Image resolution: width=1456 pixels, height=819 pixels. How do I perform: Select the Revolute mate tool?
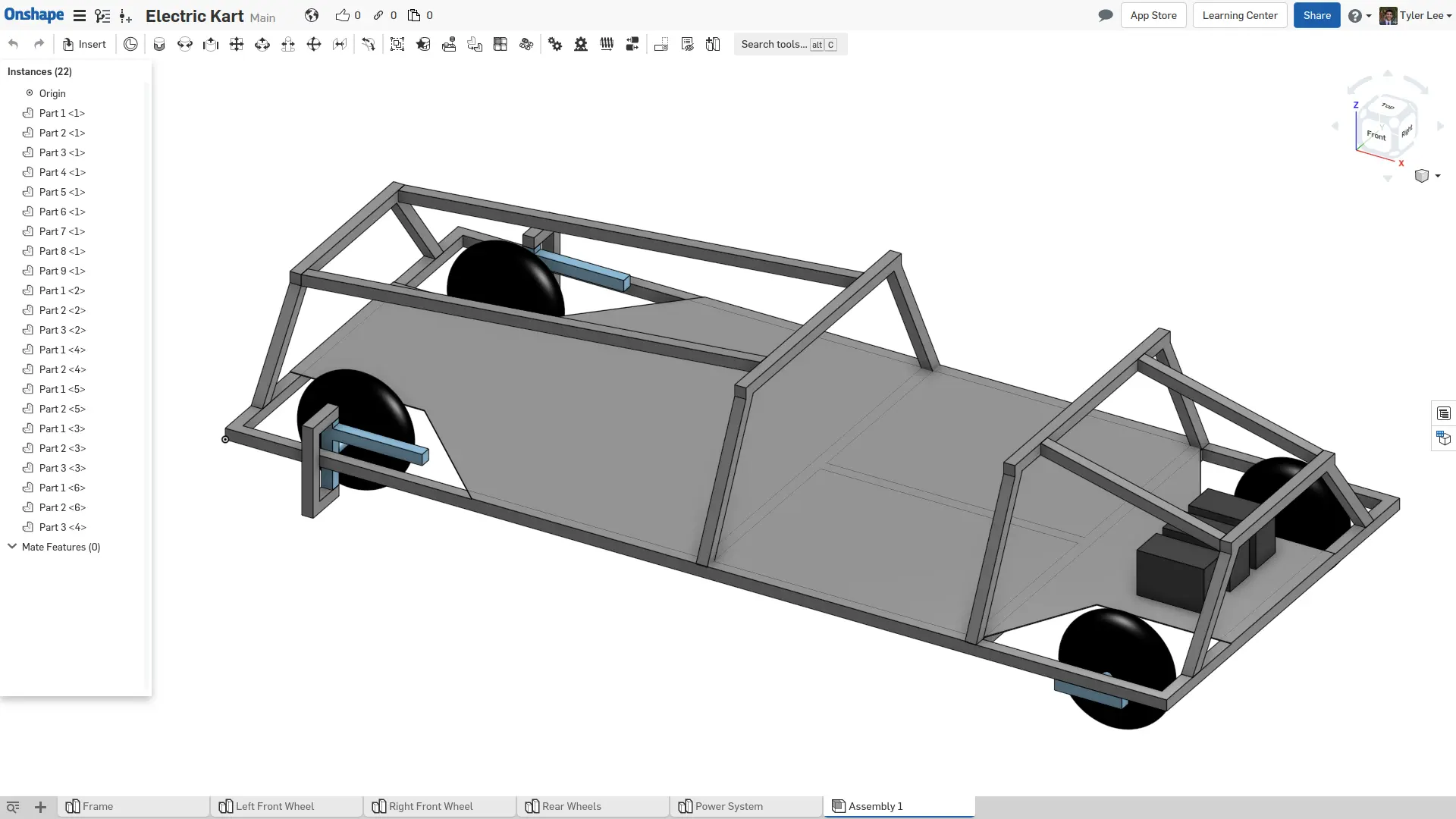tap(185, 45)
